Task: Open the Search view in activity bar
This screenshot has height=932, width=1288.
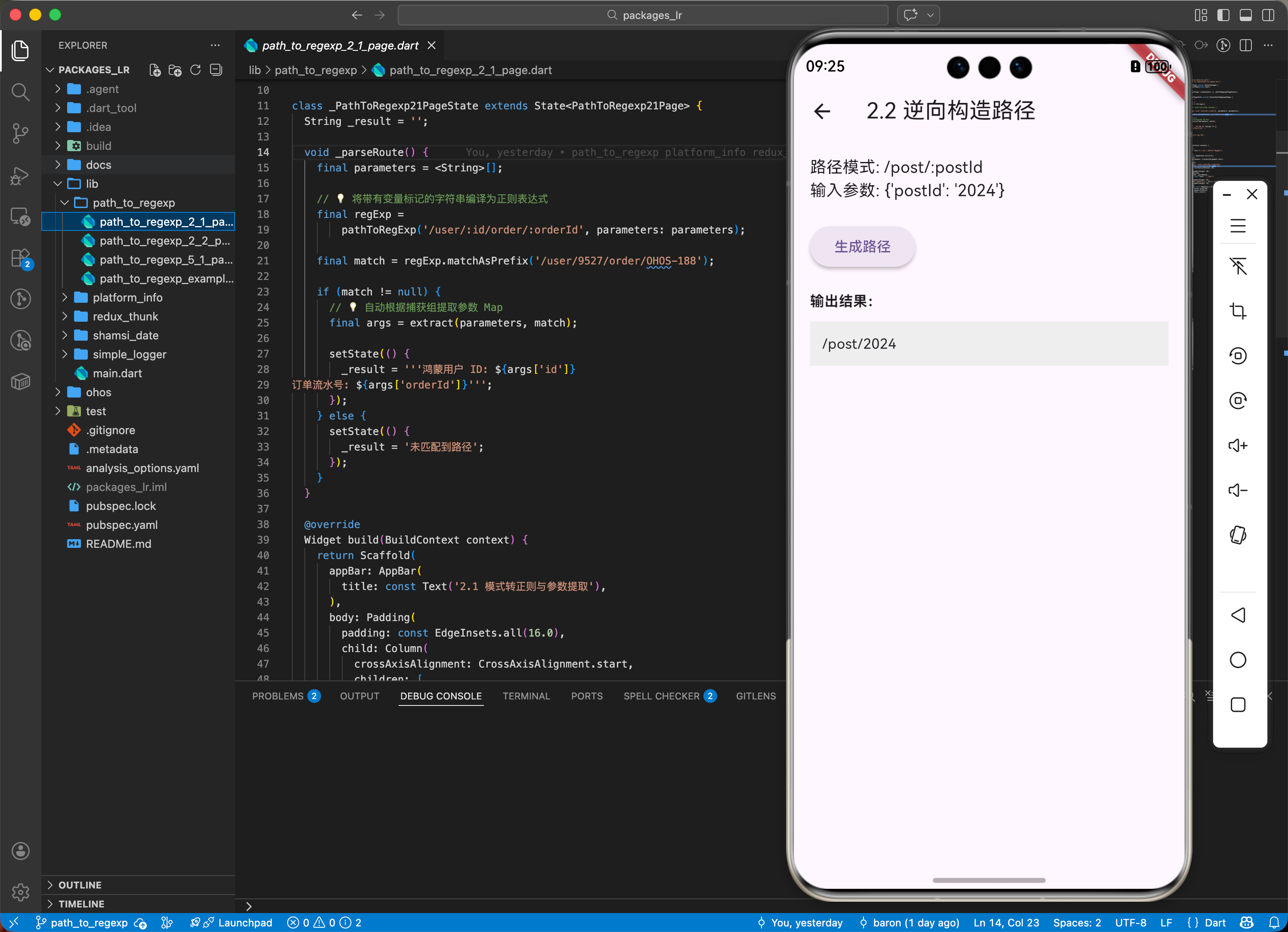Action: coord(20,91)
